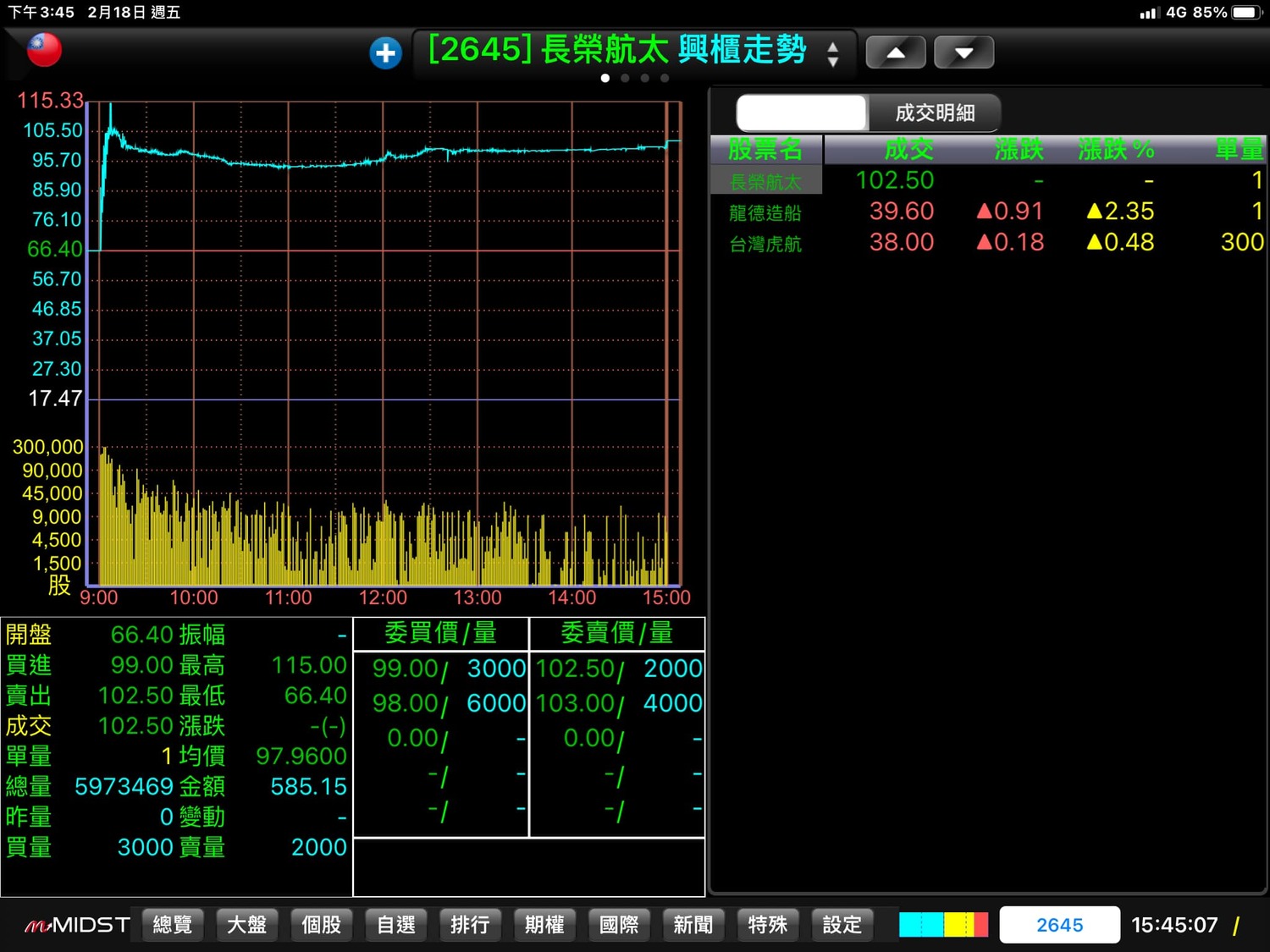
Task: Tap the fourth page indicator dot
Action: pos(665,78)
